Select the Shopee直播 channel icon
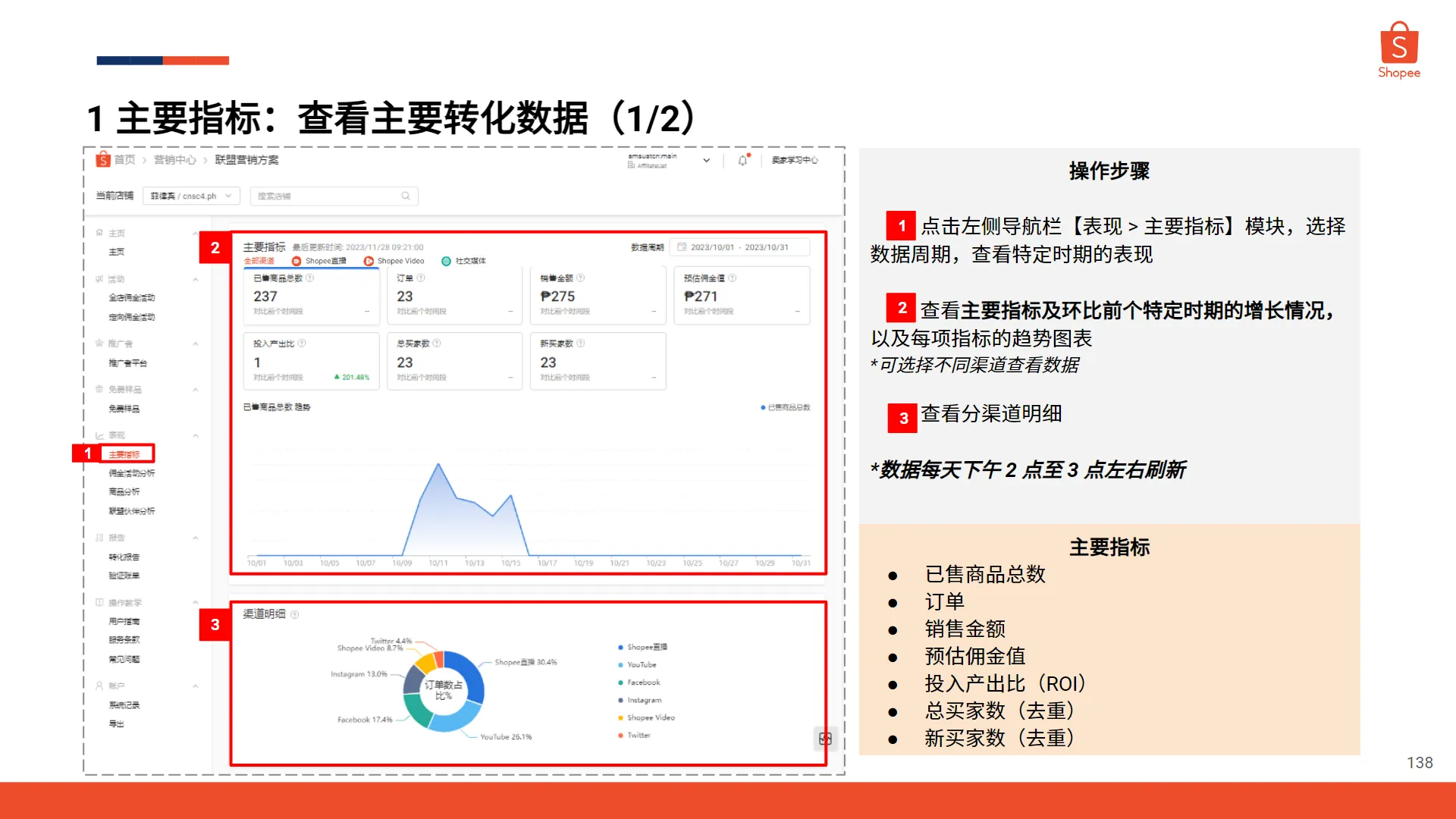The height and width of the screenshot is (819, 1456). 296,260
